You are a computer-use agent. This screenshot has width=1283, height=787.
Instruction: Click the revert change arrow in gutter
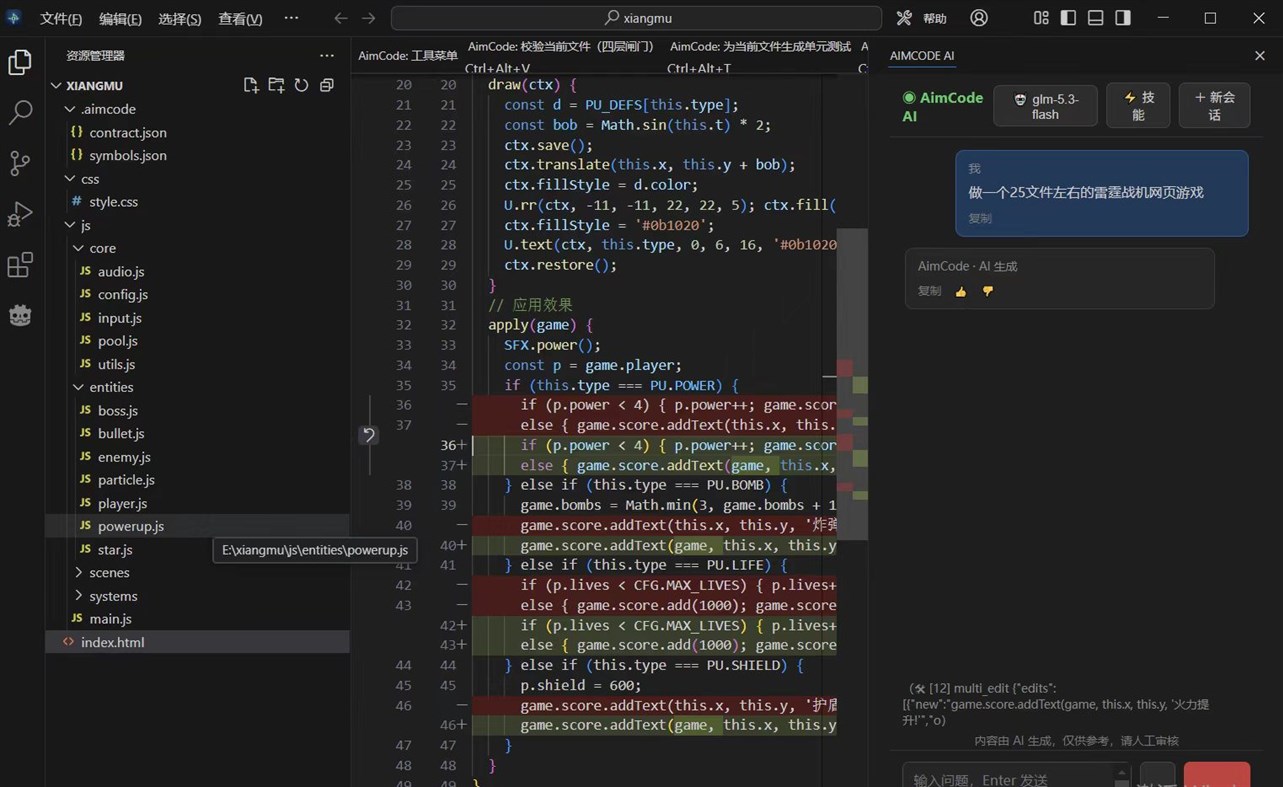point(368,434)
